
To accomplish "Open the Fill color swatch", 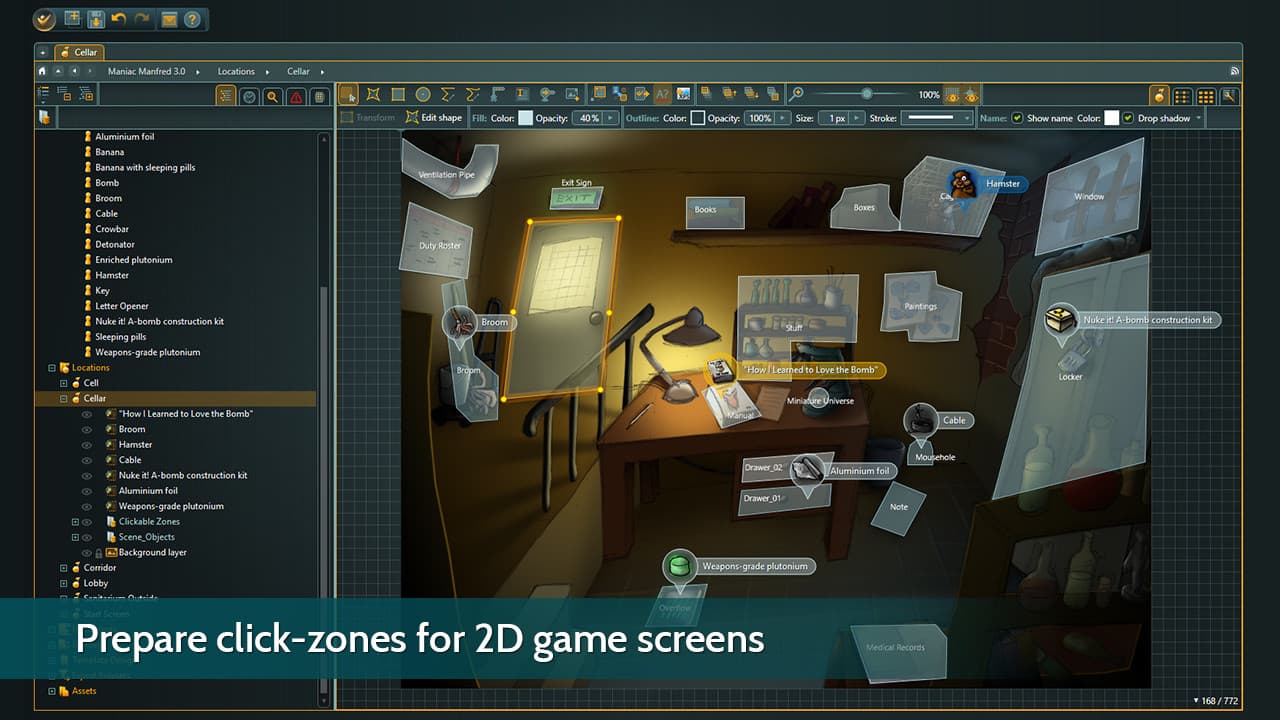I will pos(525,118).
